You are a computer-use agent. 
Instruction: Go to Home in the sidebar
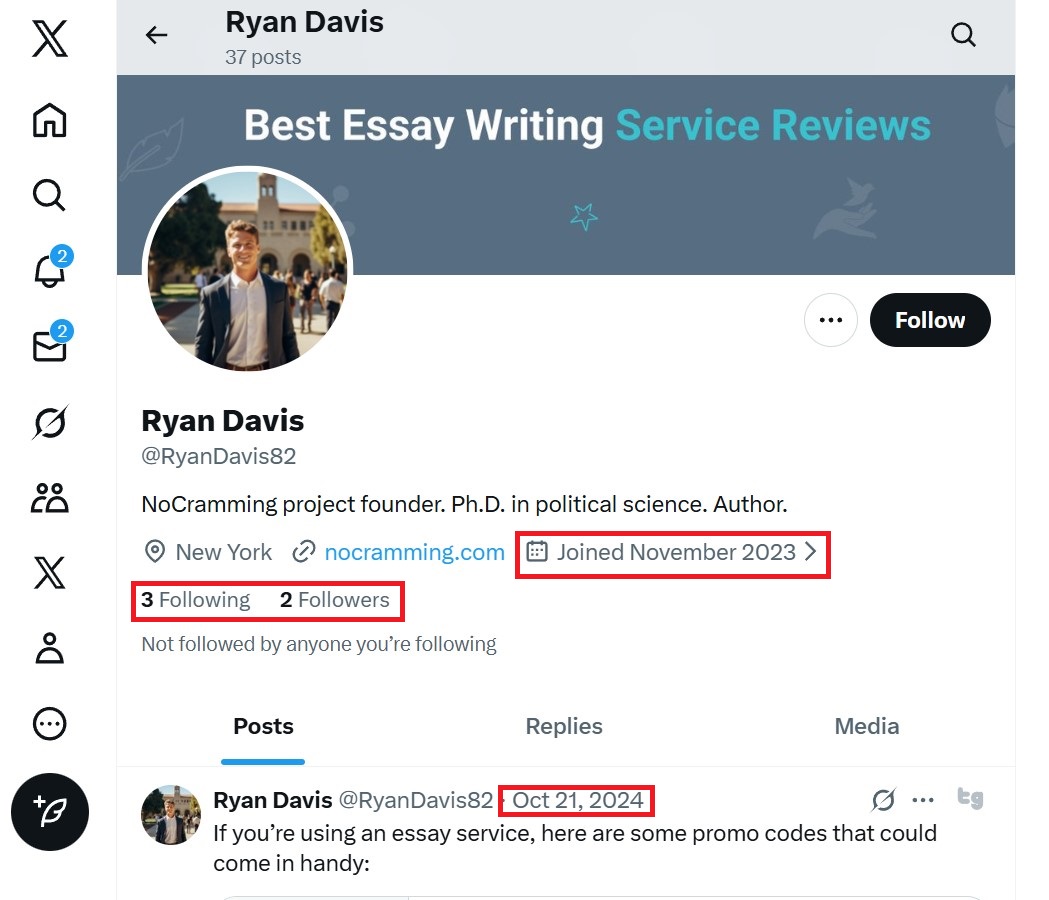pyautogui.click(x=49, y=120)
